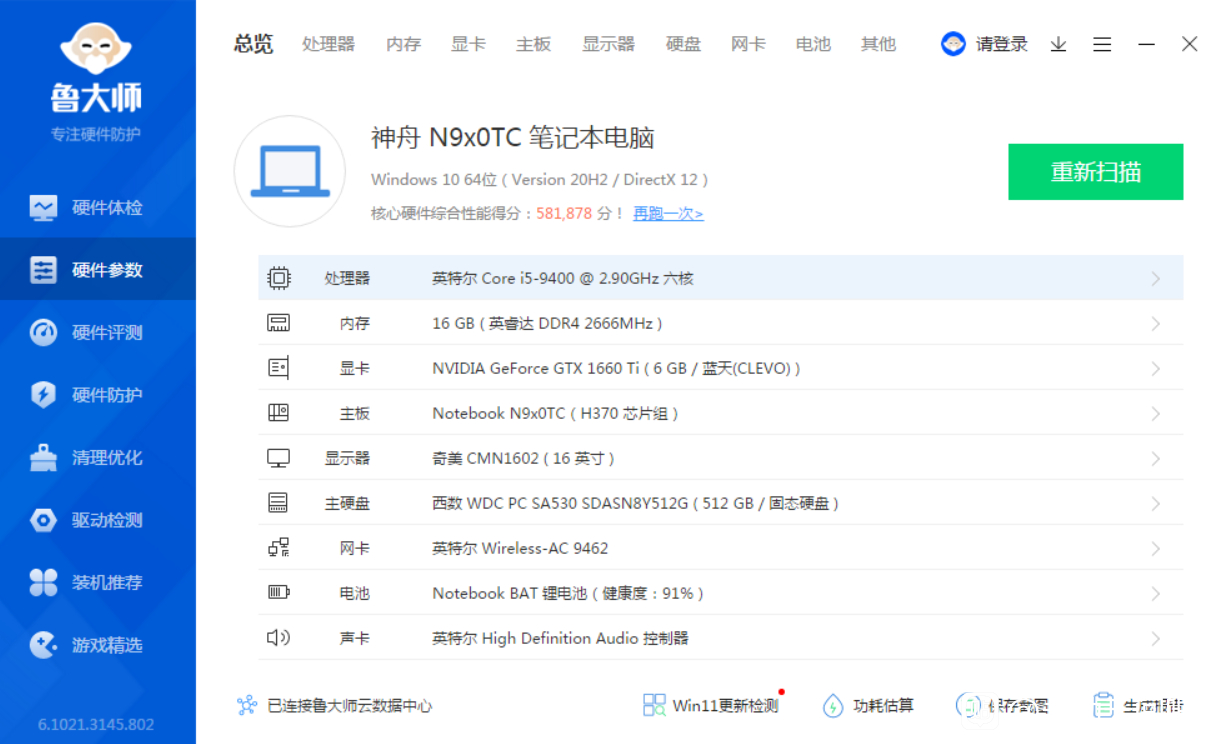Image resolution: width=1215 pixels, height=744 pixels.
Task: Click the 再跑一次 link
Action: click(x=668, y=213)
